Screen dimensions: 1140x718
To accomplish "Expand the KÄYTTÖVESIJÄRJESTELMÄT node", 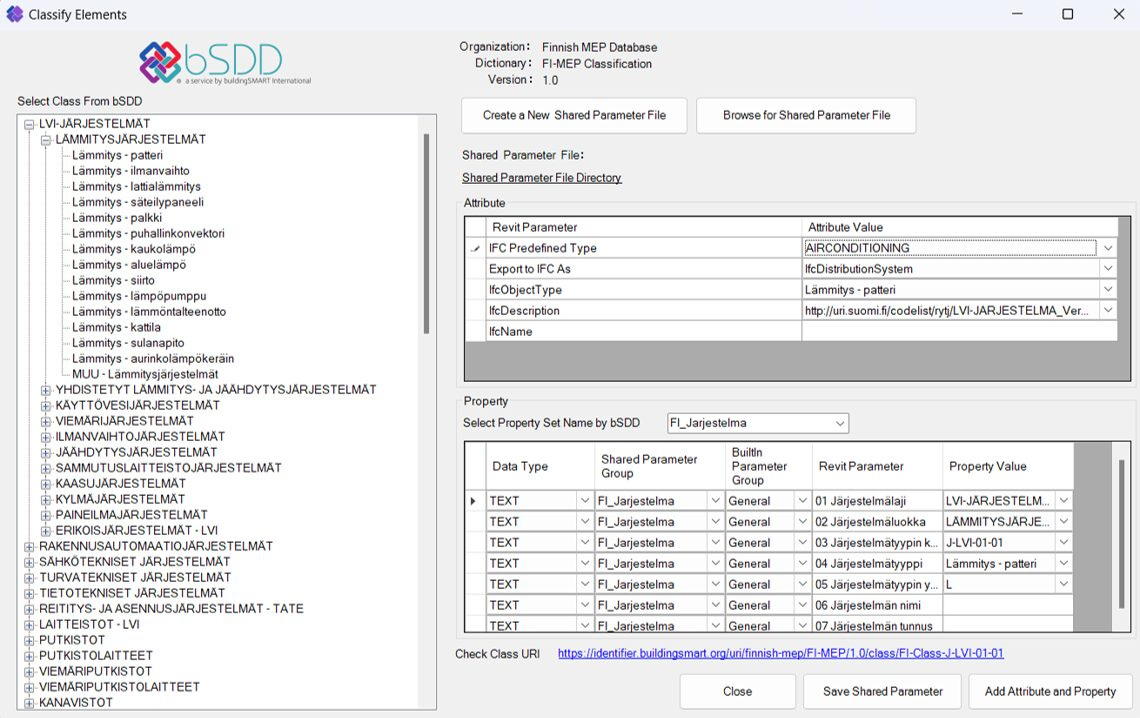I will [46, 406].
